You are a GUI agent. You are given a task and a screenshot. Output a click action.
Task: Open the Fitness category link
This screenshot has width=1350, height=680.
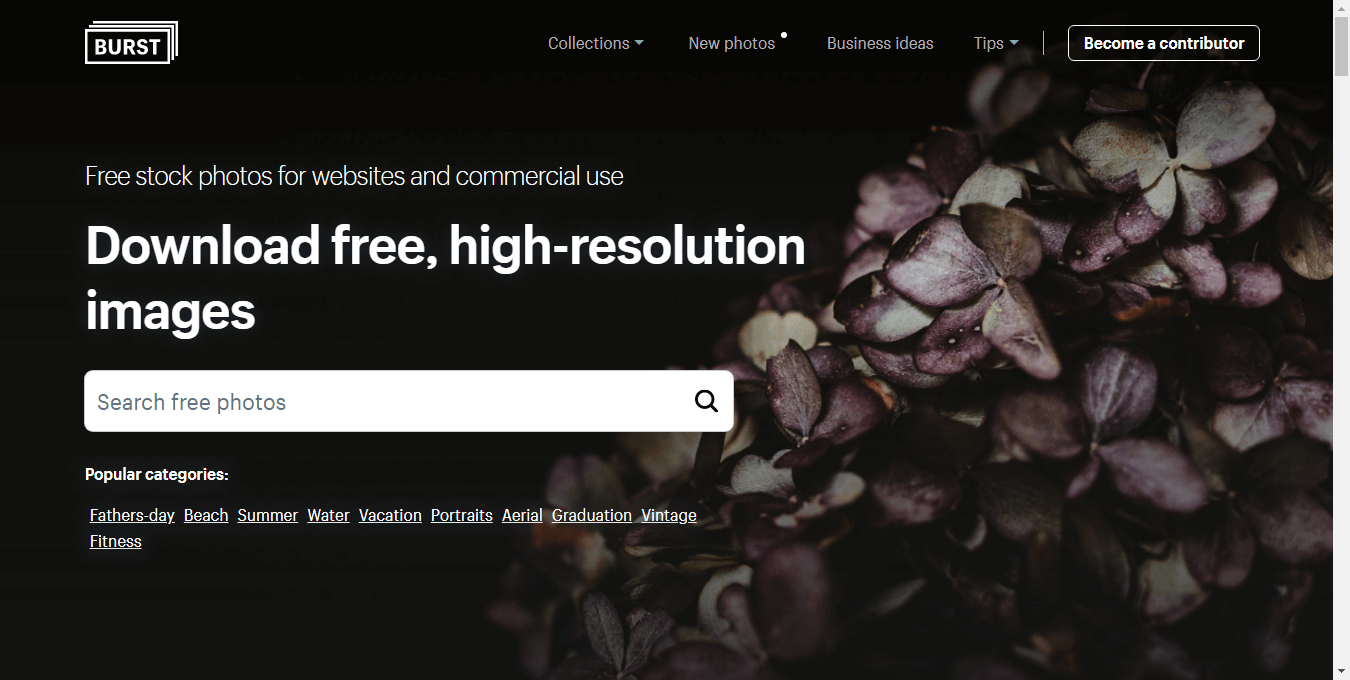(x=116, y=541)
